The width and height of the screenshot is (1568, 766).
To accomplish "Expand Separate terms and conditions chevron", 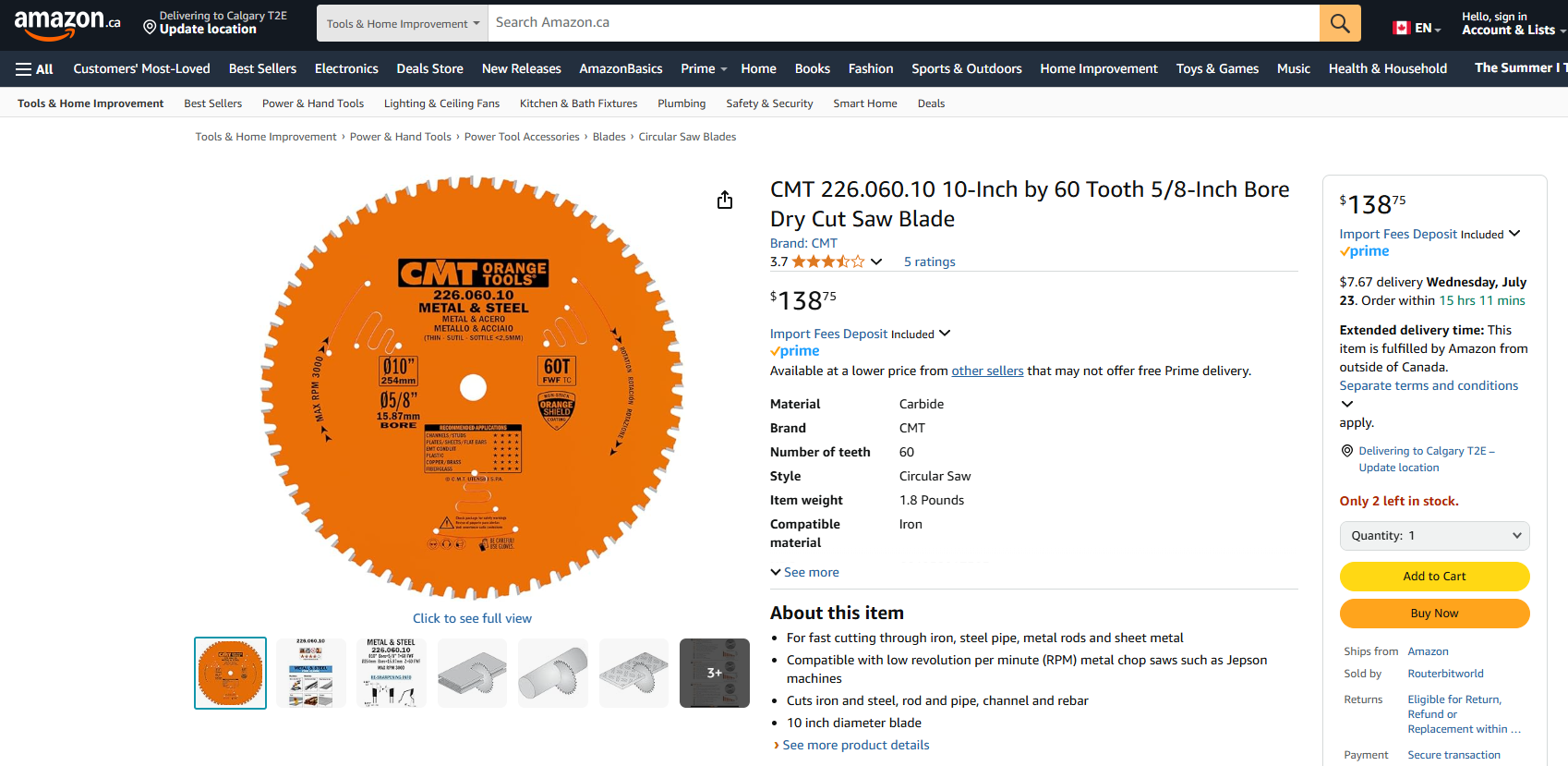I will 1347,404.
